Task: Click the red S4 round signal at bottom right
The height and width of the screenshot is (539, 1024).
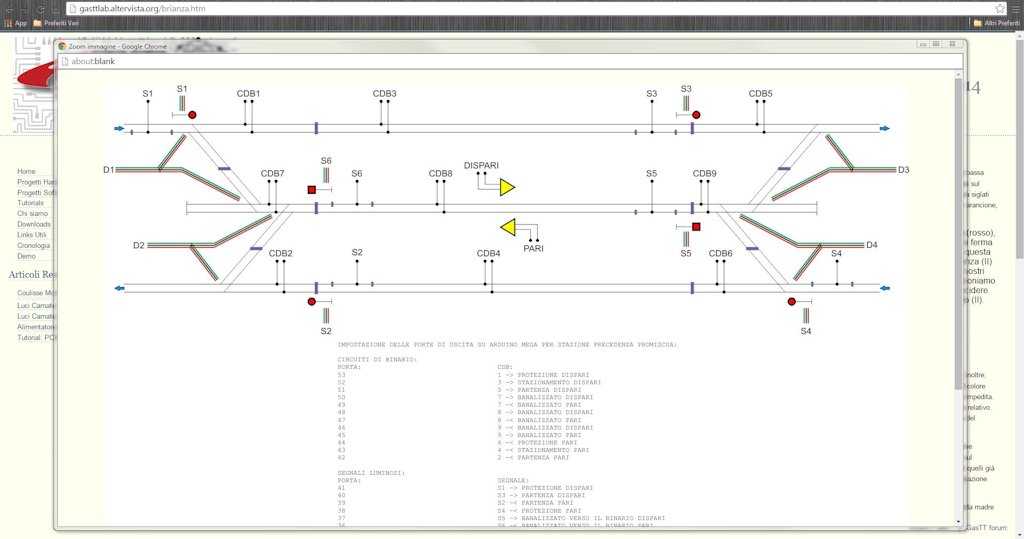Action: pos(792,302)
